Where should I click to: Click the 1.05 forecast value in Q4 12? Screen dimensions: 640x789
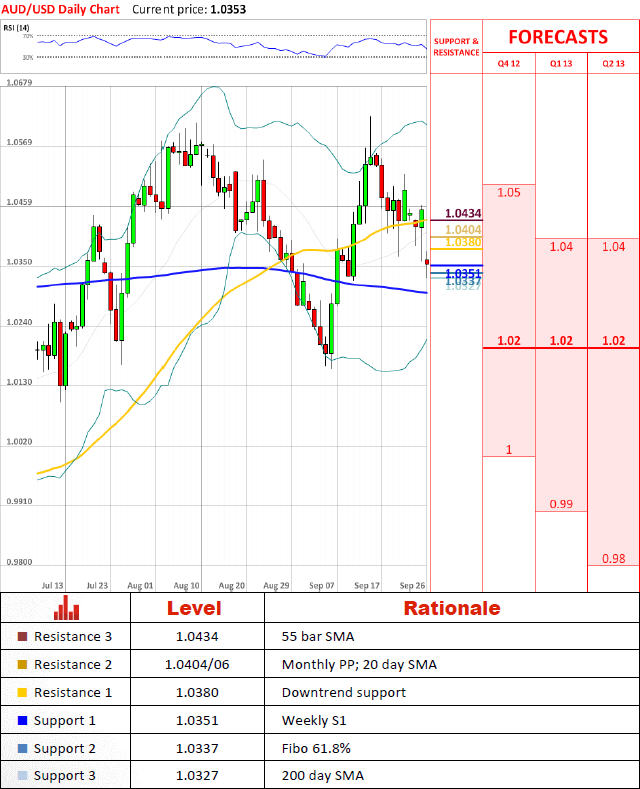pyautogui.click(x=508, y=192)
